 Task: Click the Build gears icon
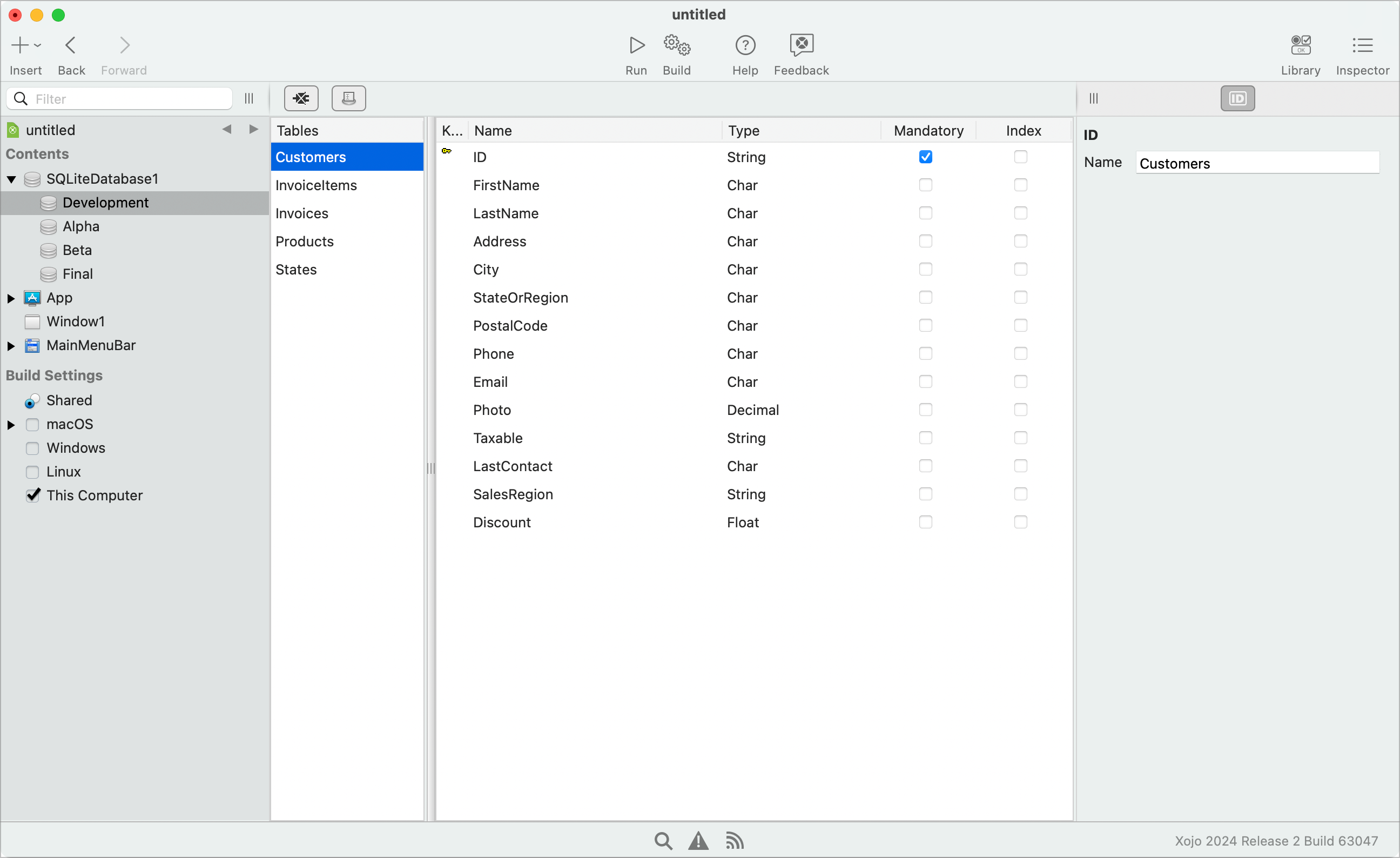[x=676, y=45]
